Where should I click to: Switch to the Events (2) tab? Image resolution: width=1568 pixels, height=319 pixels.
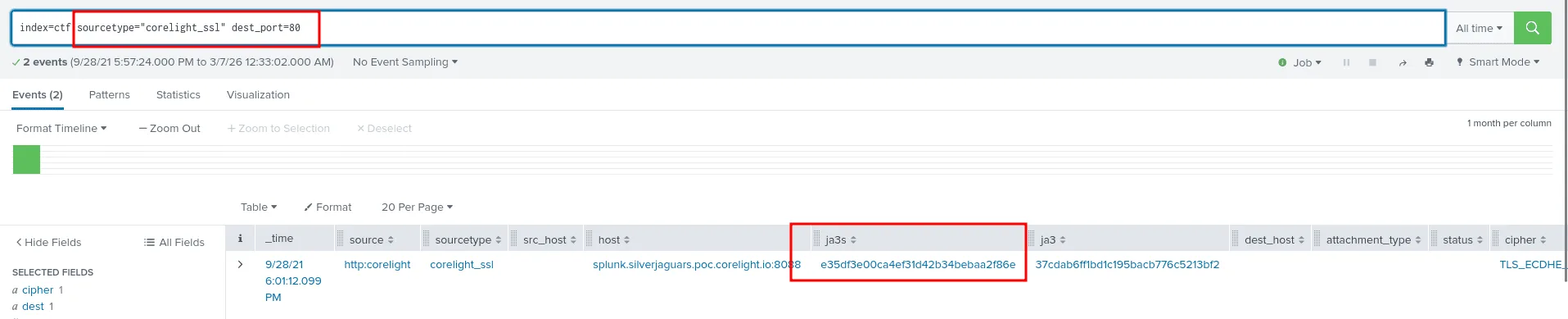(x=38, y=95)
